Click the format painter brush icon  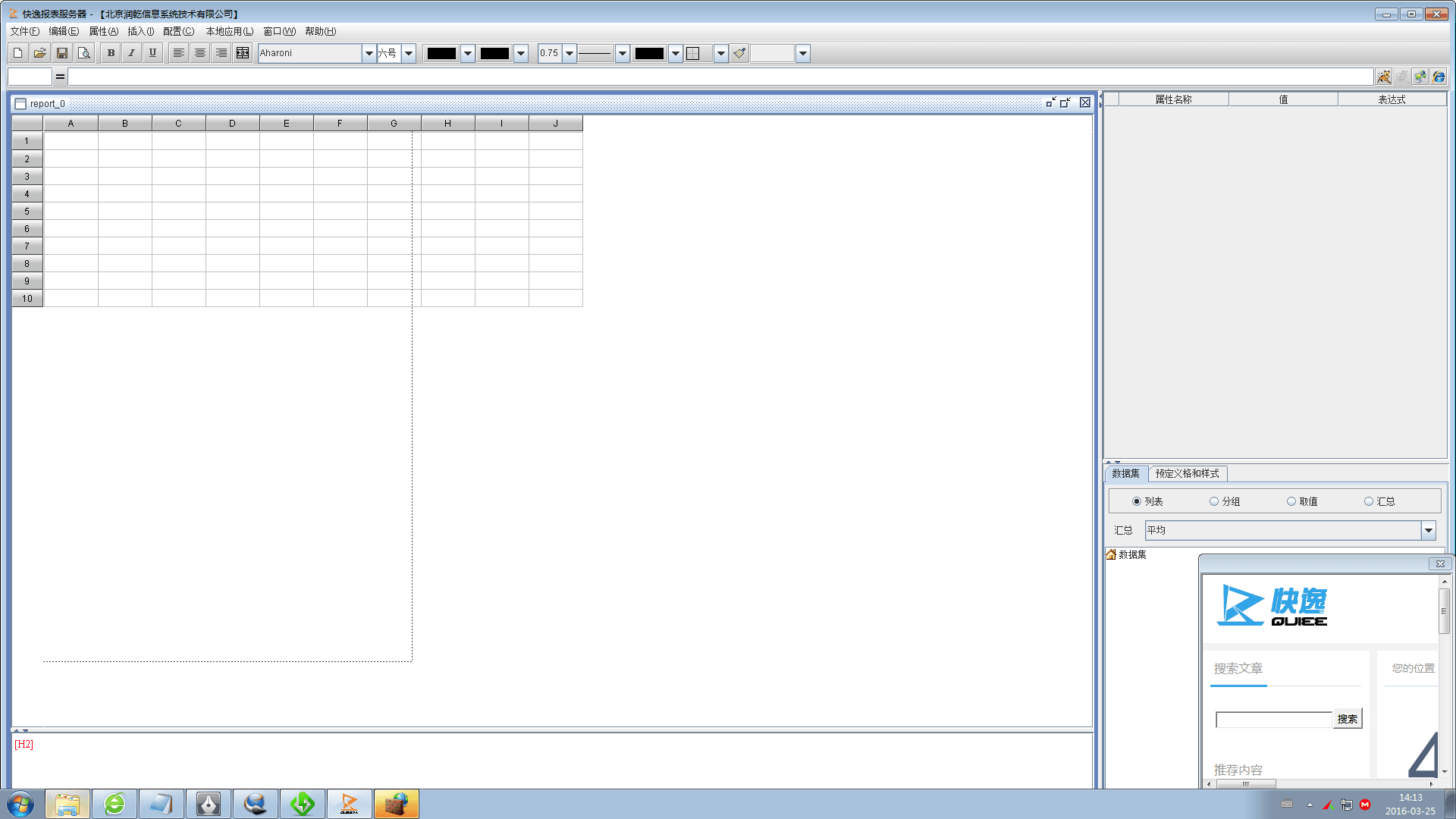[739, 53]
